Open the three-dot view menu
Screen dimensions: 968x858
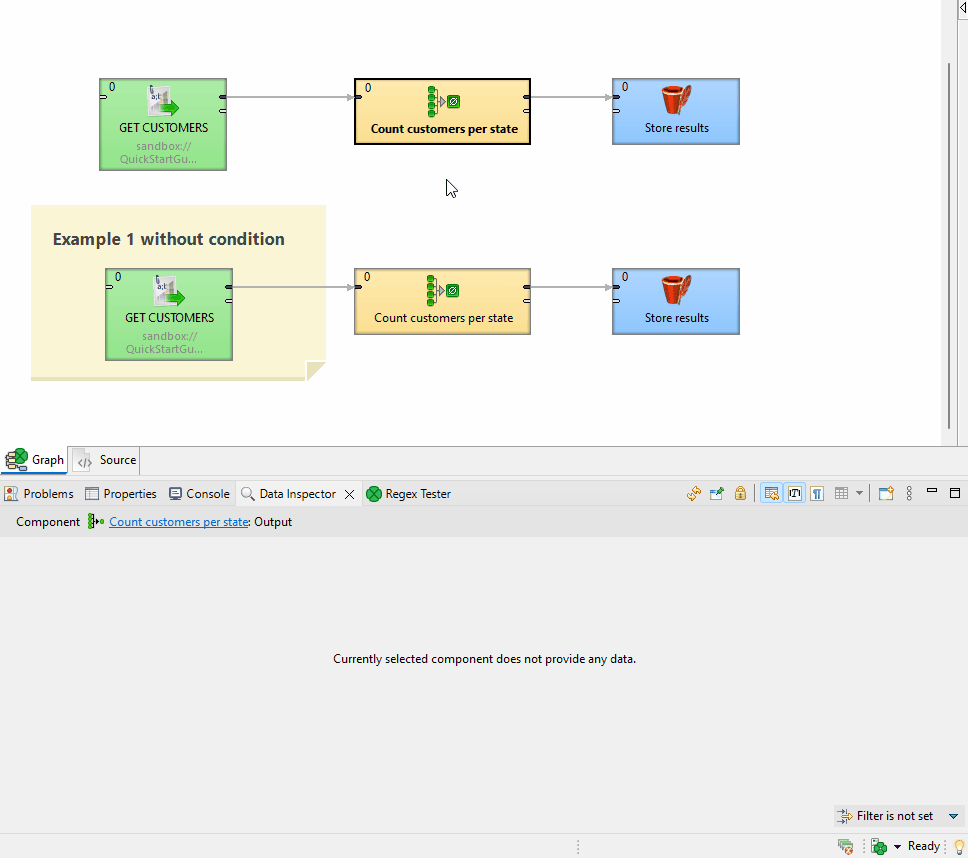(909, 494)
